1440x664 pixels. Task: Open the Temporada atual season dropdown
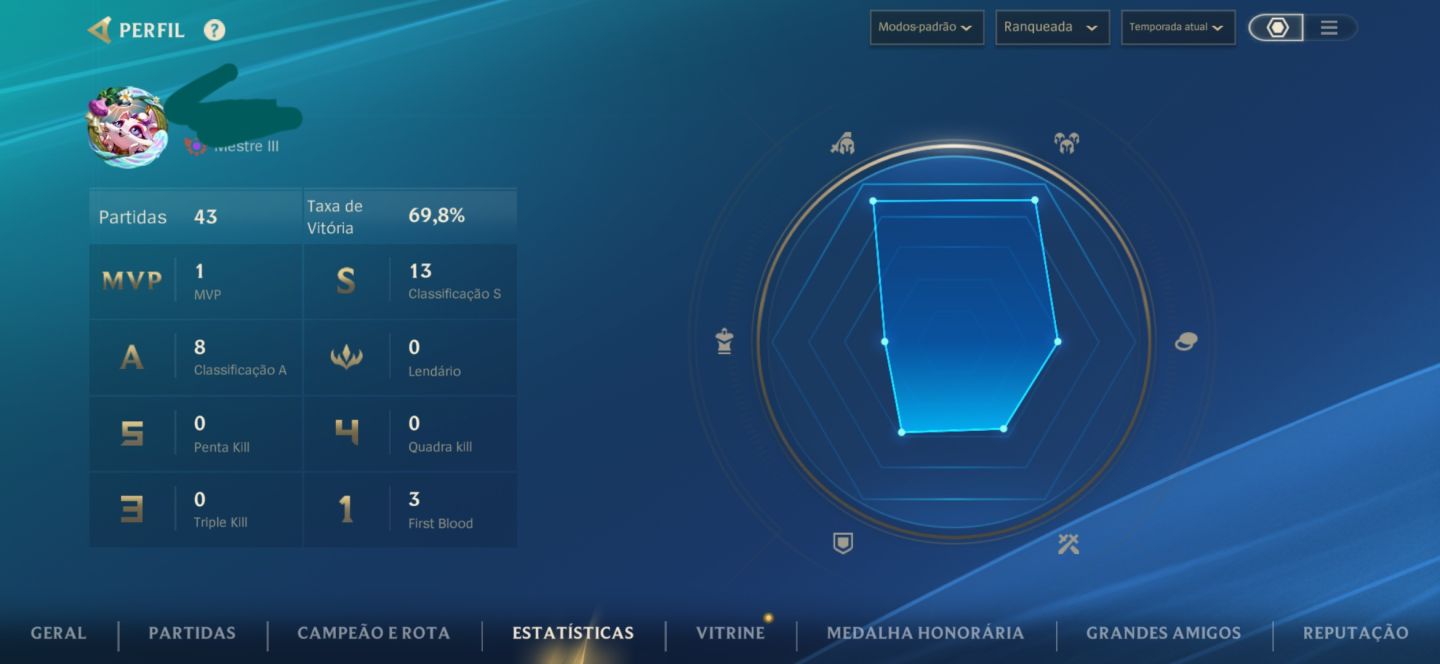pos(1178,27)
